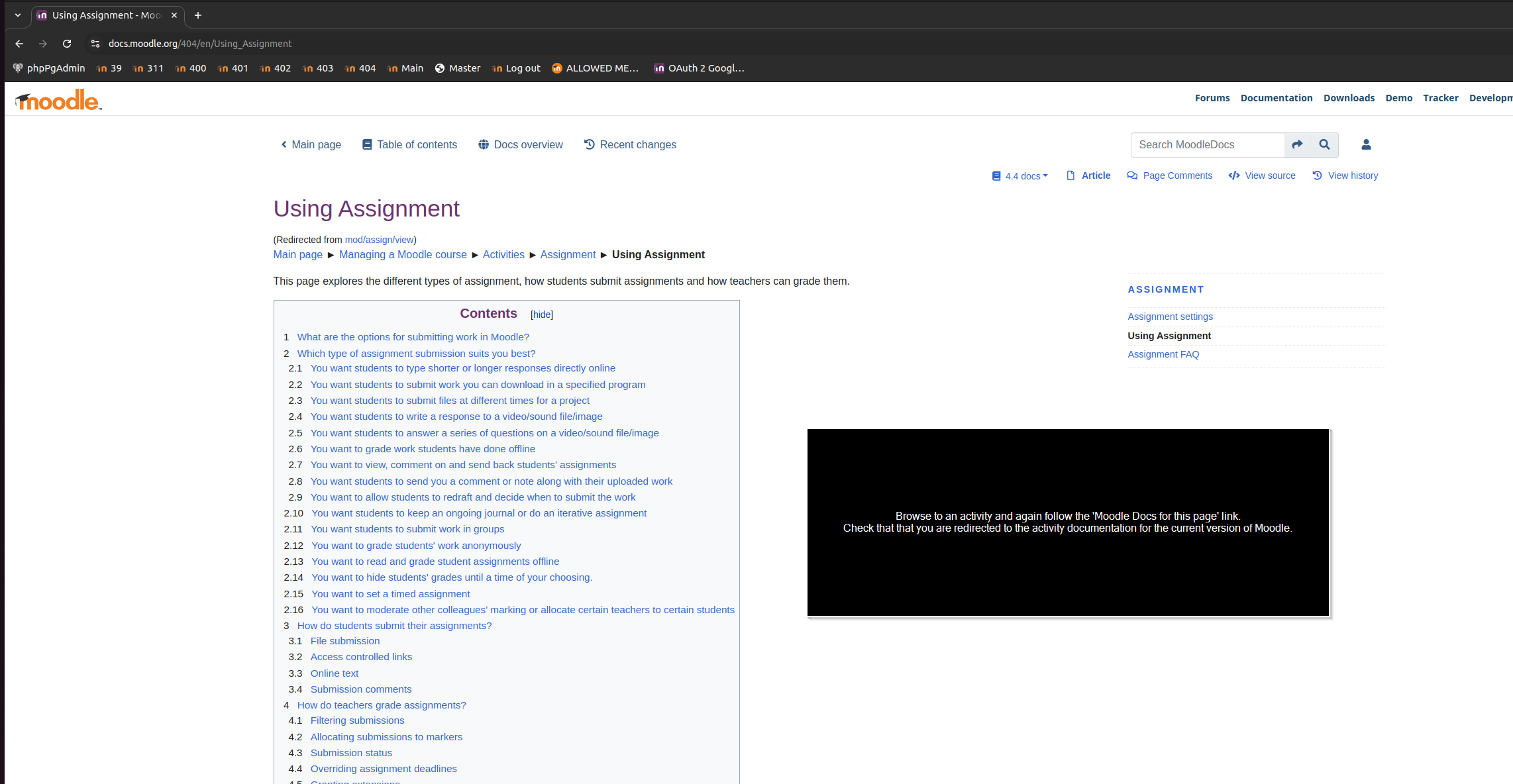Go to Main page nav link
1513x784 pixels.
click(x=311, y=144)
